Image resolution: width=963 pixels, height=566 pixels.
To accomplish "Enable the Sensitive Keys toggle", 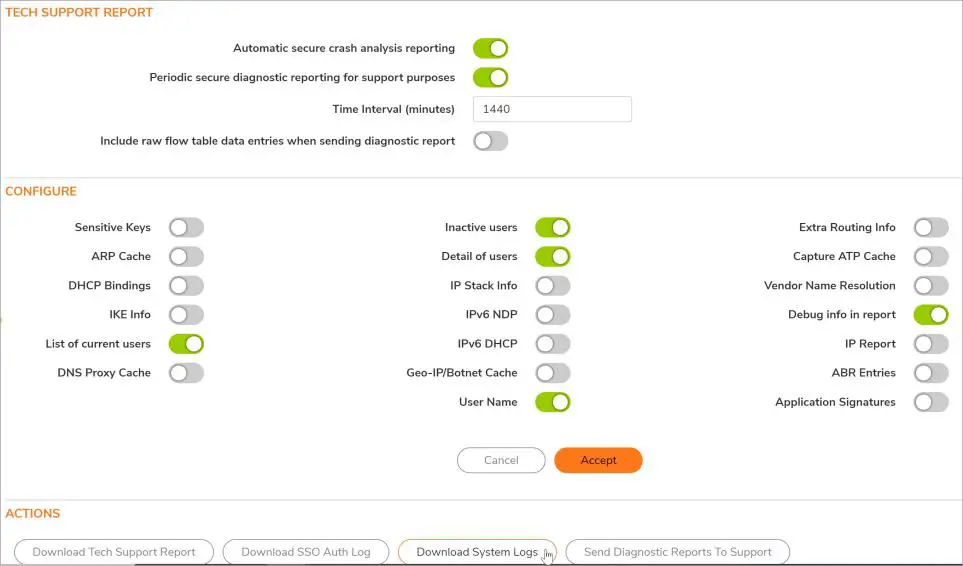I will (x=186, y=228).
